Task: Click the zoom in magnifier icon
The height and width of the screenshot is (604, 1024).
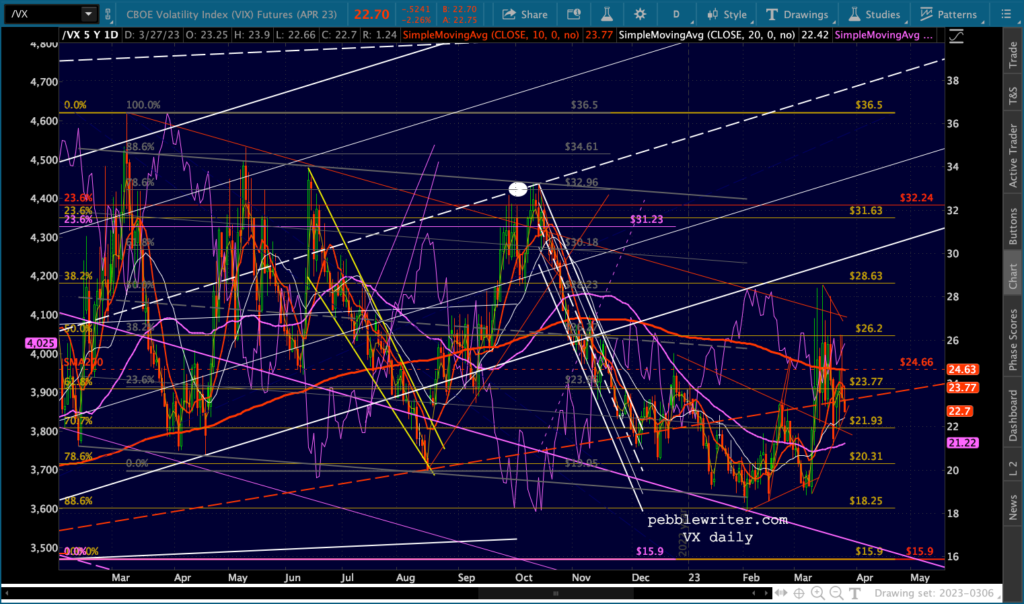Action: pyautogui.click(x=818, y=593)
